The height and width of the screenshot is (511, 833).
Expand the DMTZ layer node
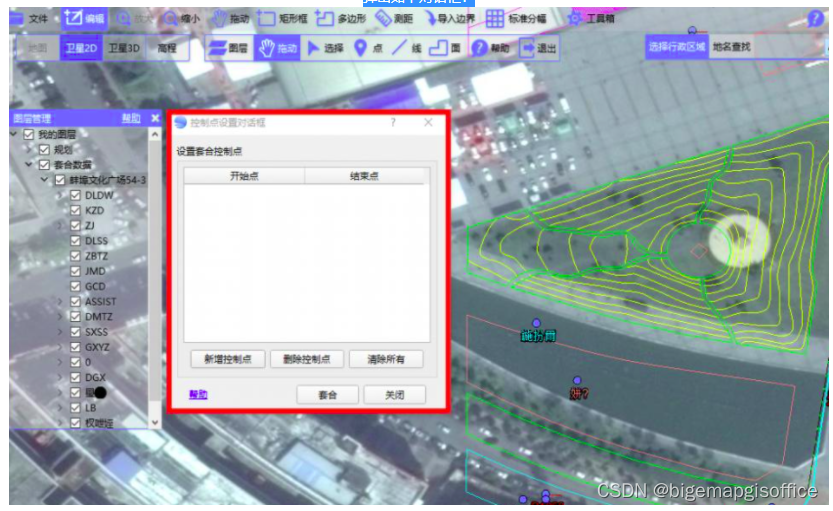[61, 317]
